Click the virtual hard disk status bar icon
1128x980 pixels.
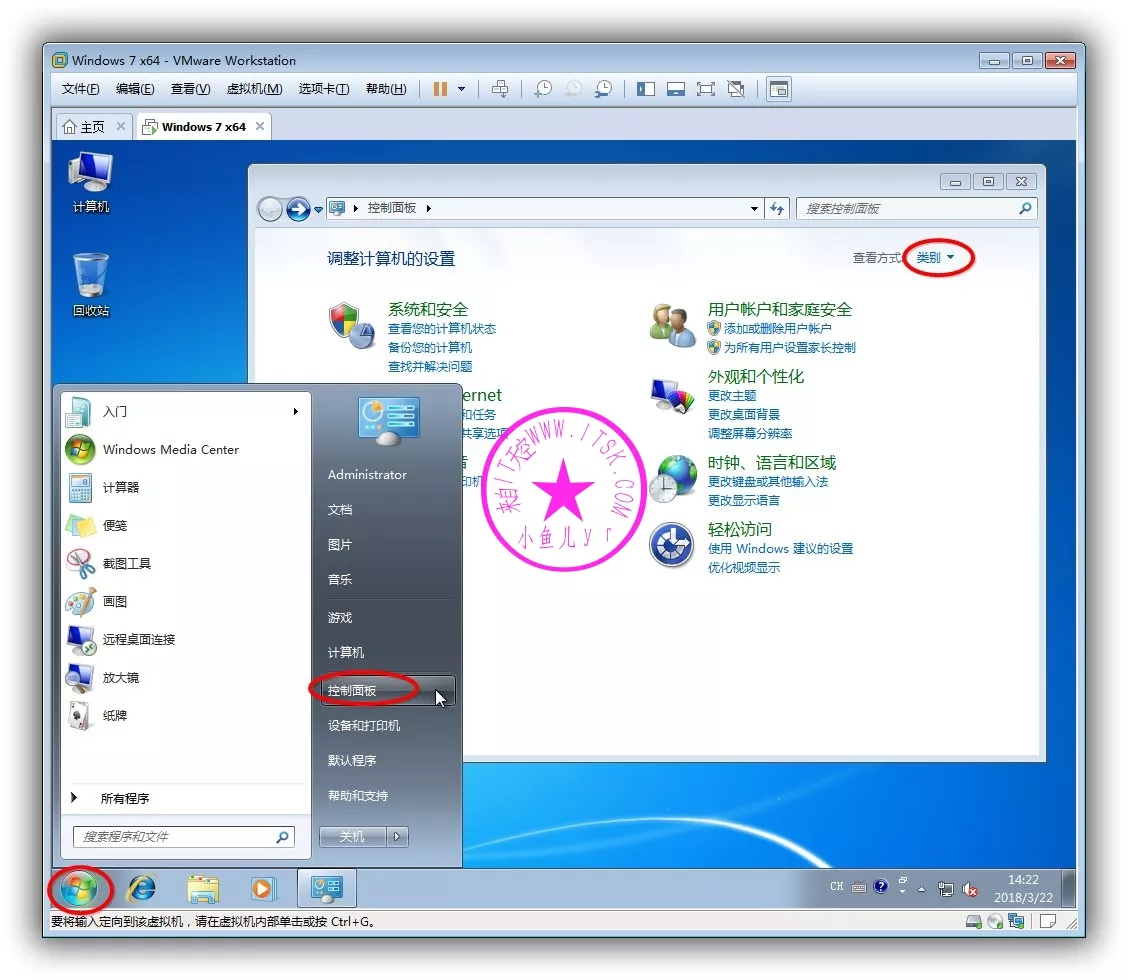(x=974, y=921)
